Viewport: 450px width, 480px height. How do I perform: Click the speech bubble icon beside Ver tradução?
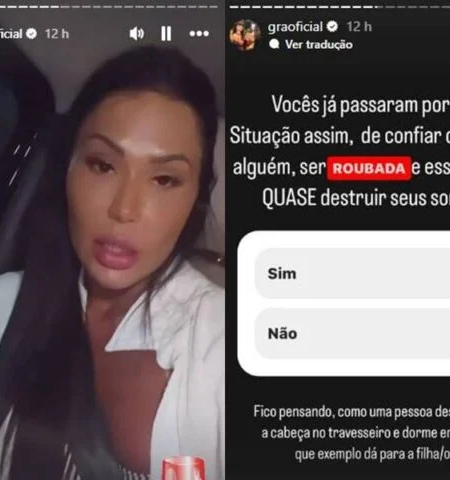pyautogui.click(x=274, y=44)
